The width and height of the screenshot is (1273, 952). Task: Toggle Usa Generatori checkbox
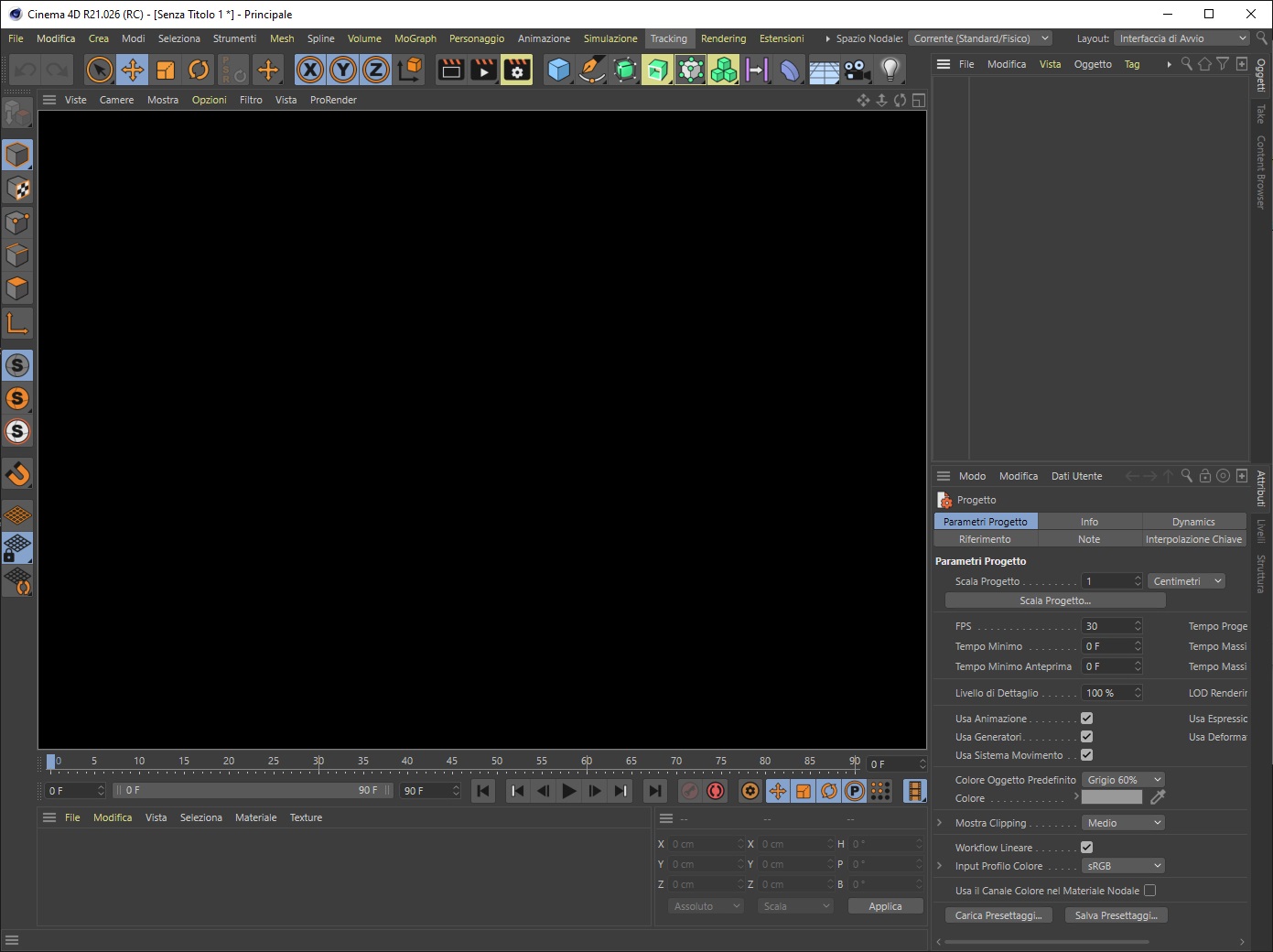pos(1086,737)
